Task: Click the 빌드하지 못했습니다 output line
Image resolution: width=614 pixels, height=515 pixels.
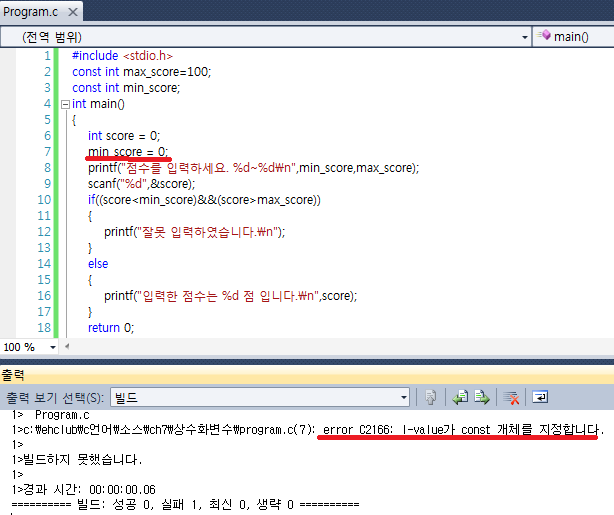Action: pos(78,459)
